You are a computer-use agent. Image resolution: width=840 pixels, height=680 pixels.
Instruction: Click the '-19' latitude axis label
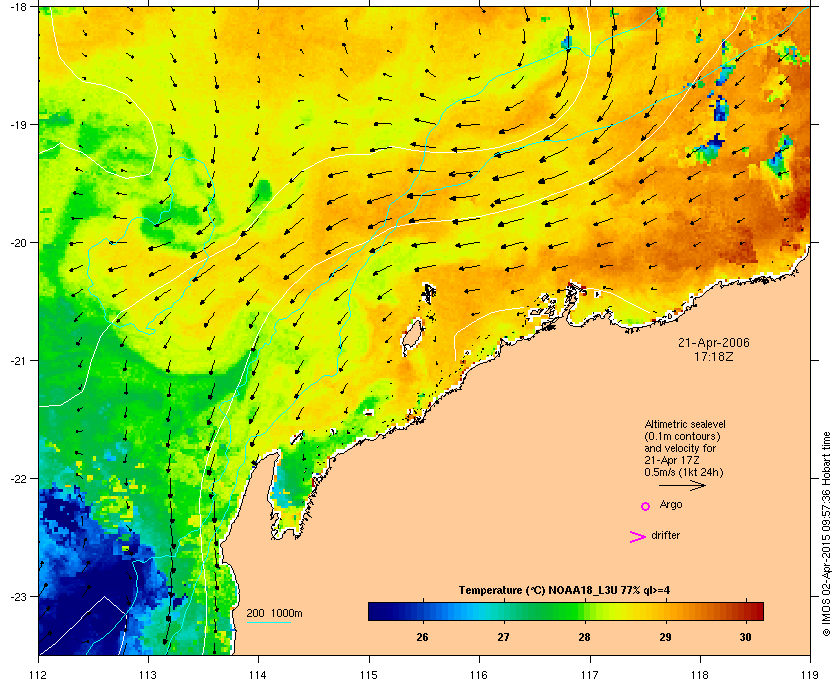[18, 125]
